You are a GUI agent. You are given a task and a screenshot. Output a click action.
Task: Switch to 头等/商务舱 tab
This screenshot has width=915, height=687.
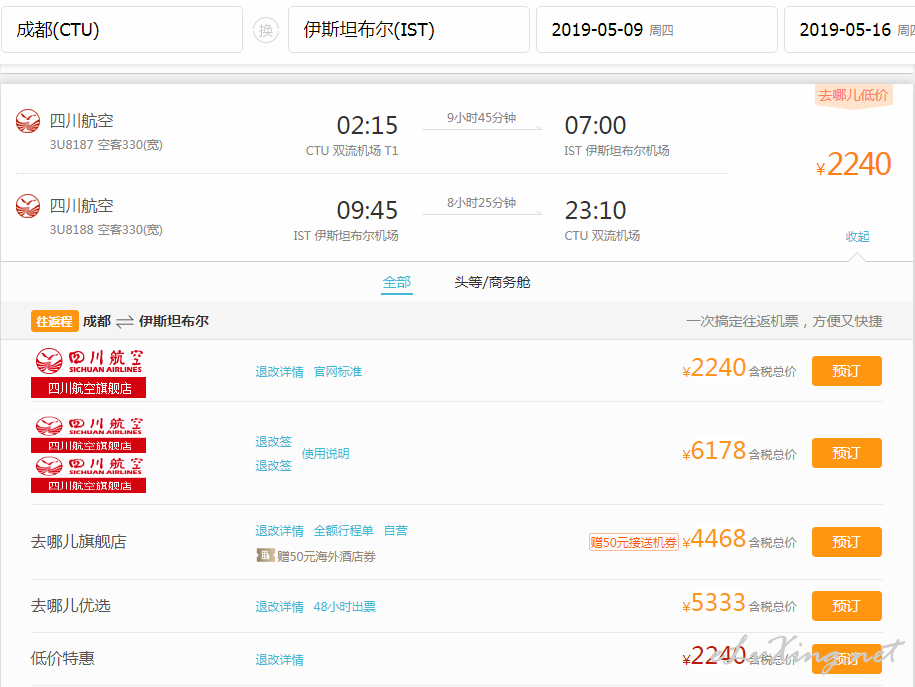click(x=492, y=283)
